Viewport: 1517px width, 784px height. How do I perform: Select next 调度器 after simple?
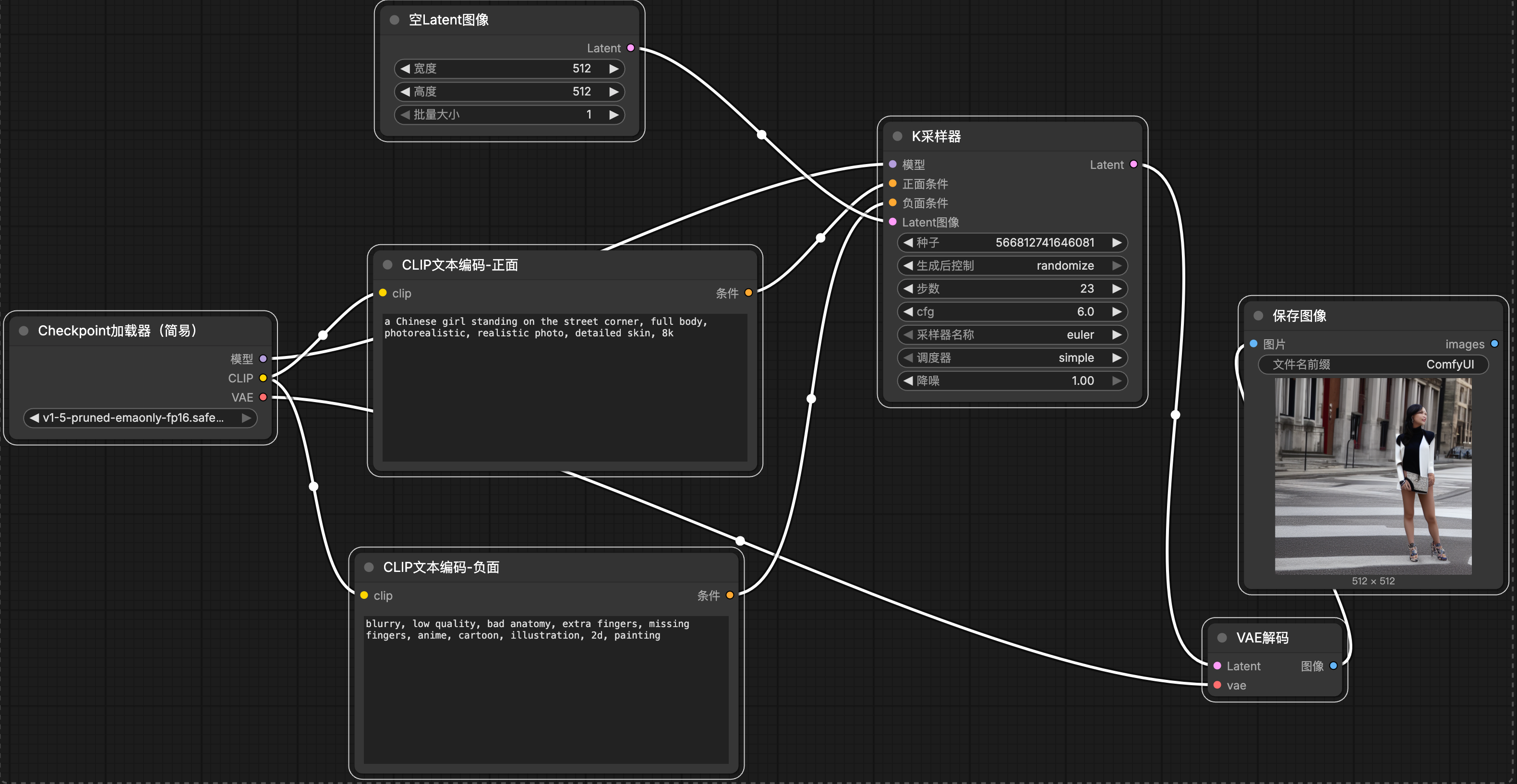tap(1117, 357)
